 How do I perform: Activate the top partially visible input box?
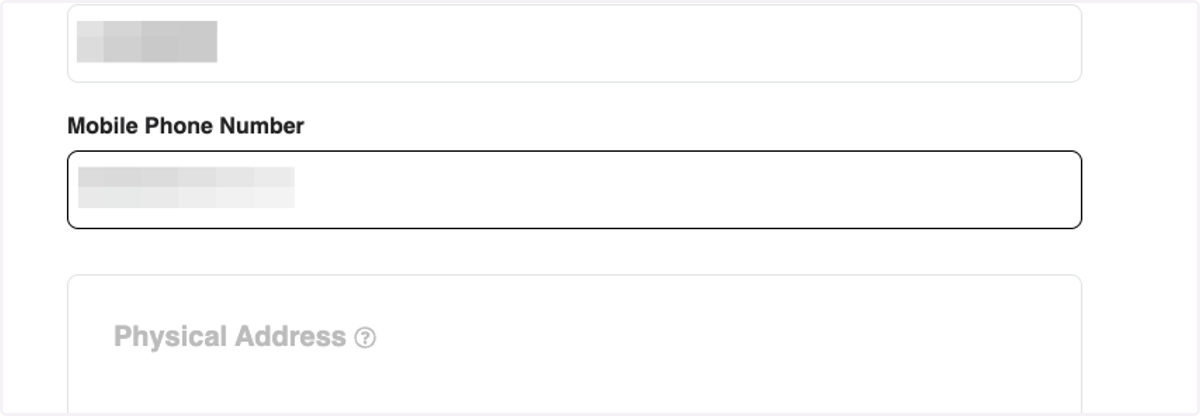click(x=574, y=43)
